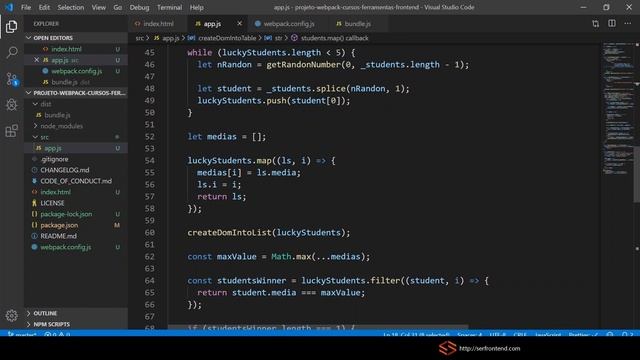Open the Debug view in activity bar
Screen dimensions: 640x360
(11, 105)
